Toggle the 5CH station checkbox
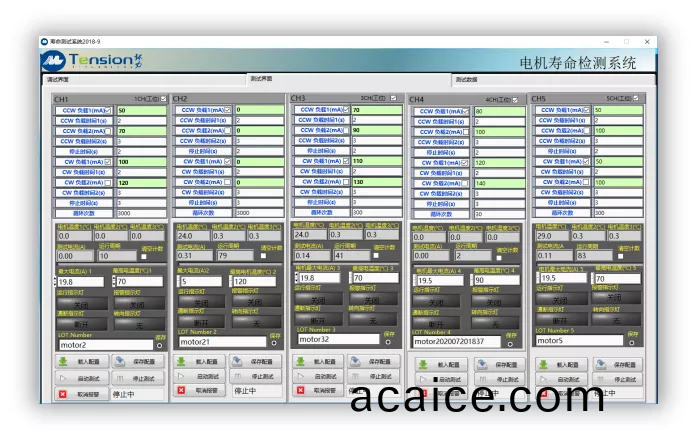 pyautogui.click(x=636, y=98)
